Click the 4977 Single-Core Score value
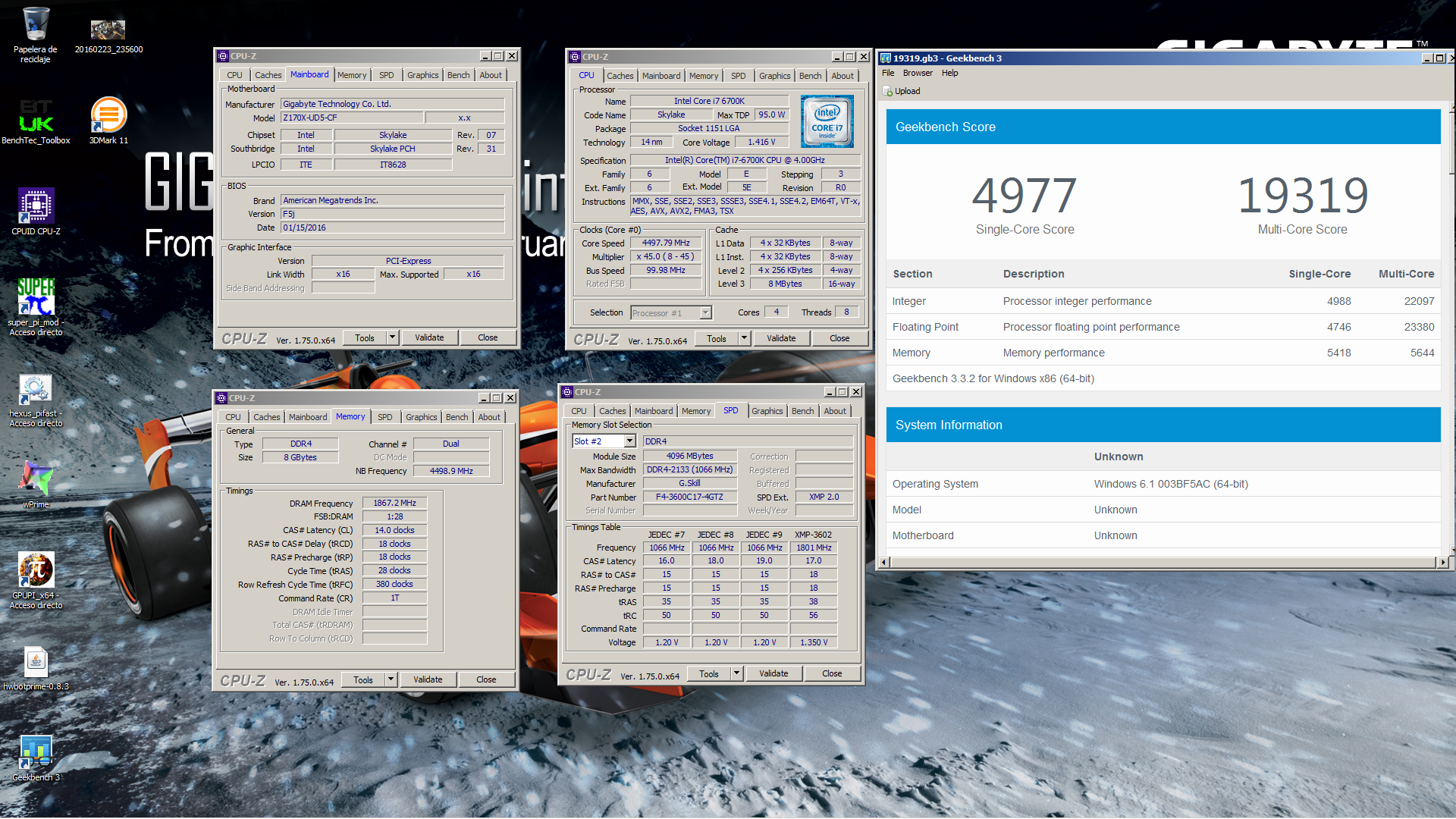Image resolution: width=1456 pixels, height=819 pixels. 1024,195
